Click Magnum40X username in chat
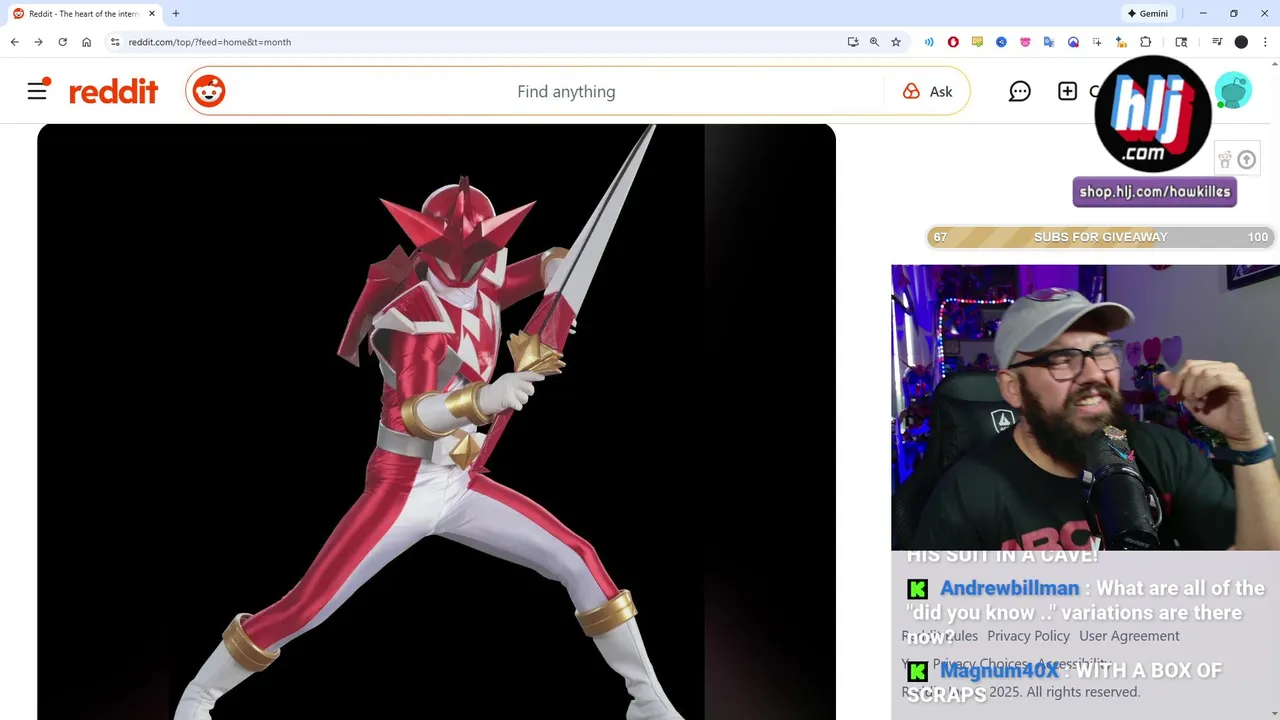This screenshot has width=1280, height=720. coord(999,670)
